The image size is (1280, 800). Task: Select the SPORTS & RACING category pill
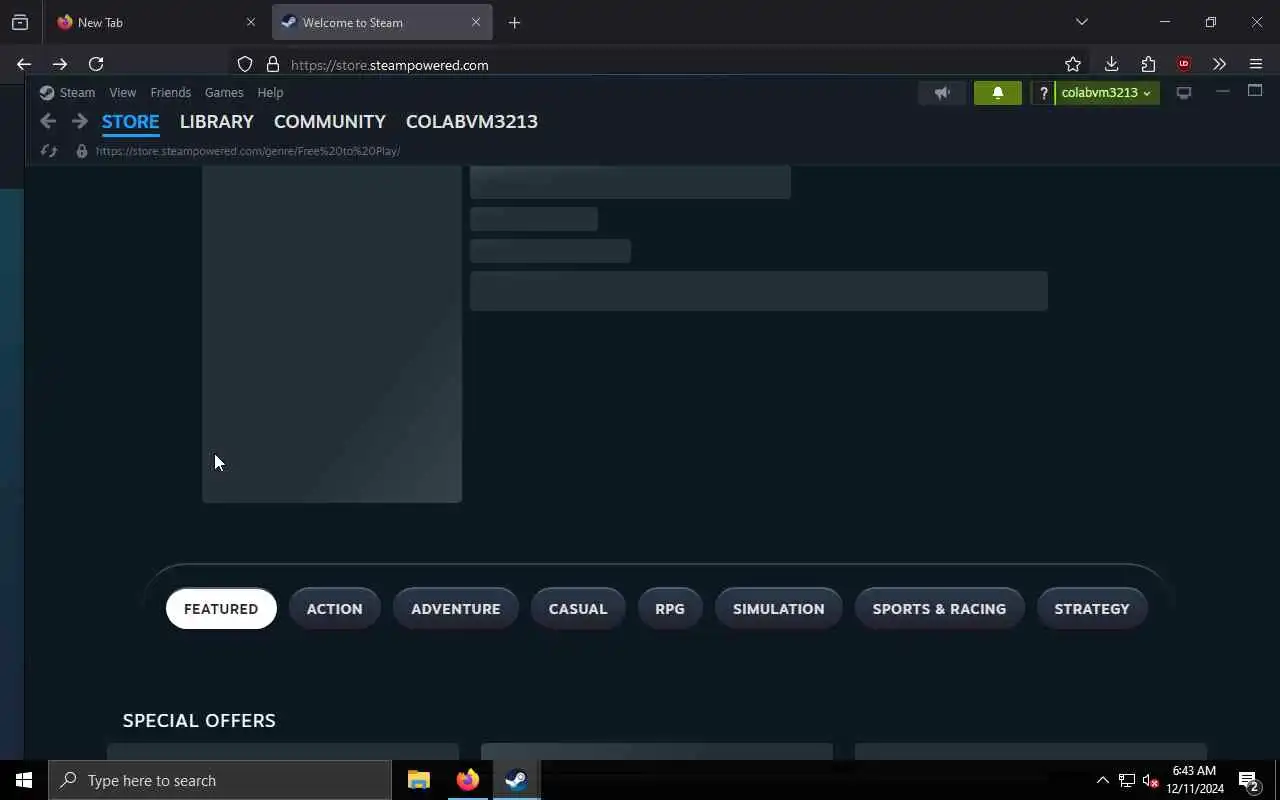click(x=939, y=609)
